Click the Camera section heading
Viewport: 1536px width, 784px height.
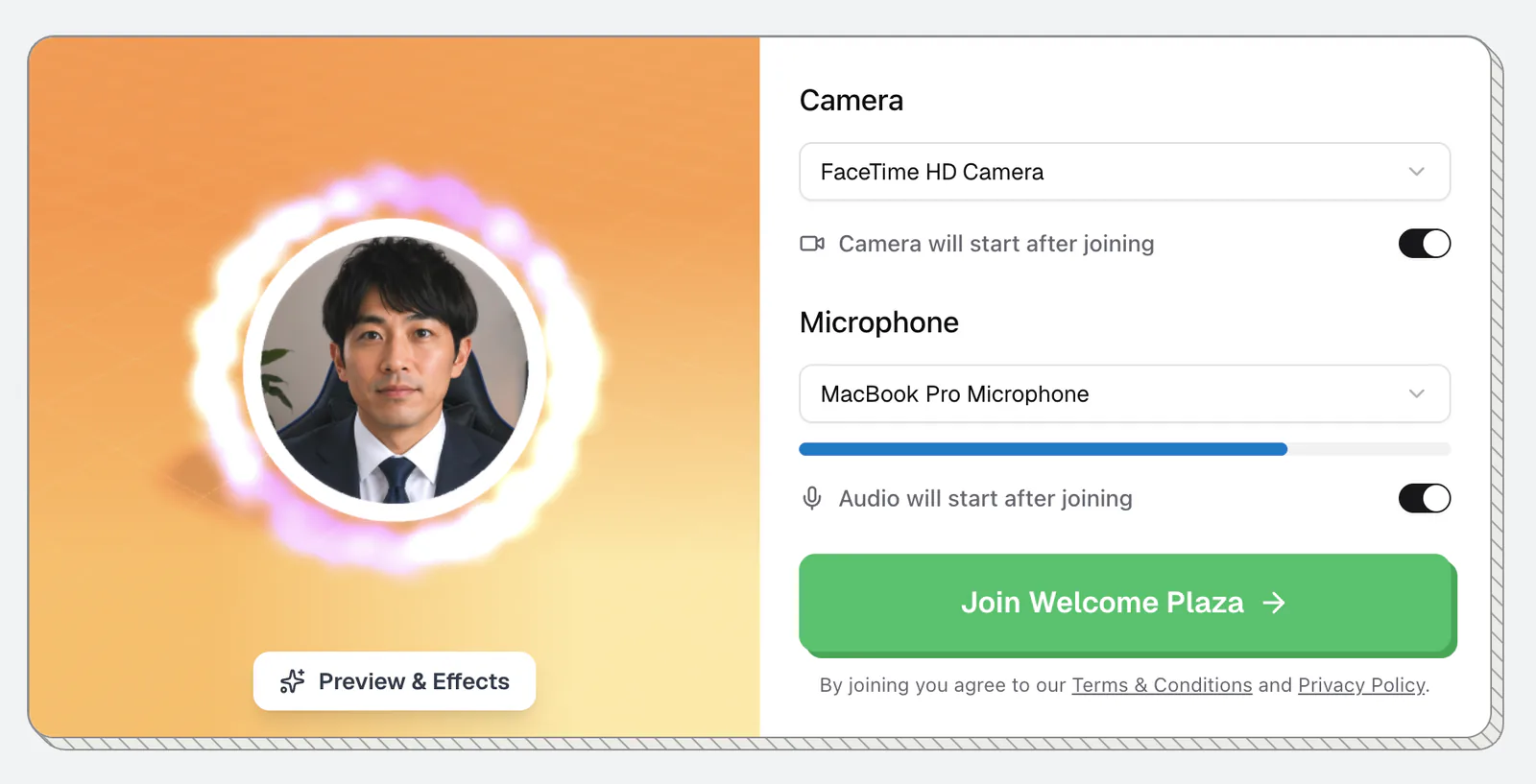852,101
